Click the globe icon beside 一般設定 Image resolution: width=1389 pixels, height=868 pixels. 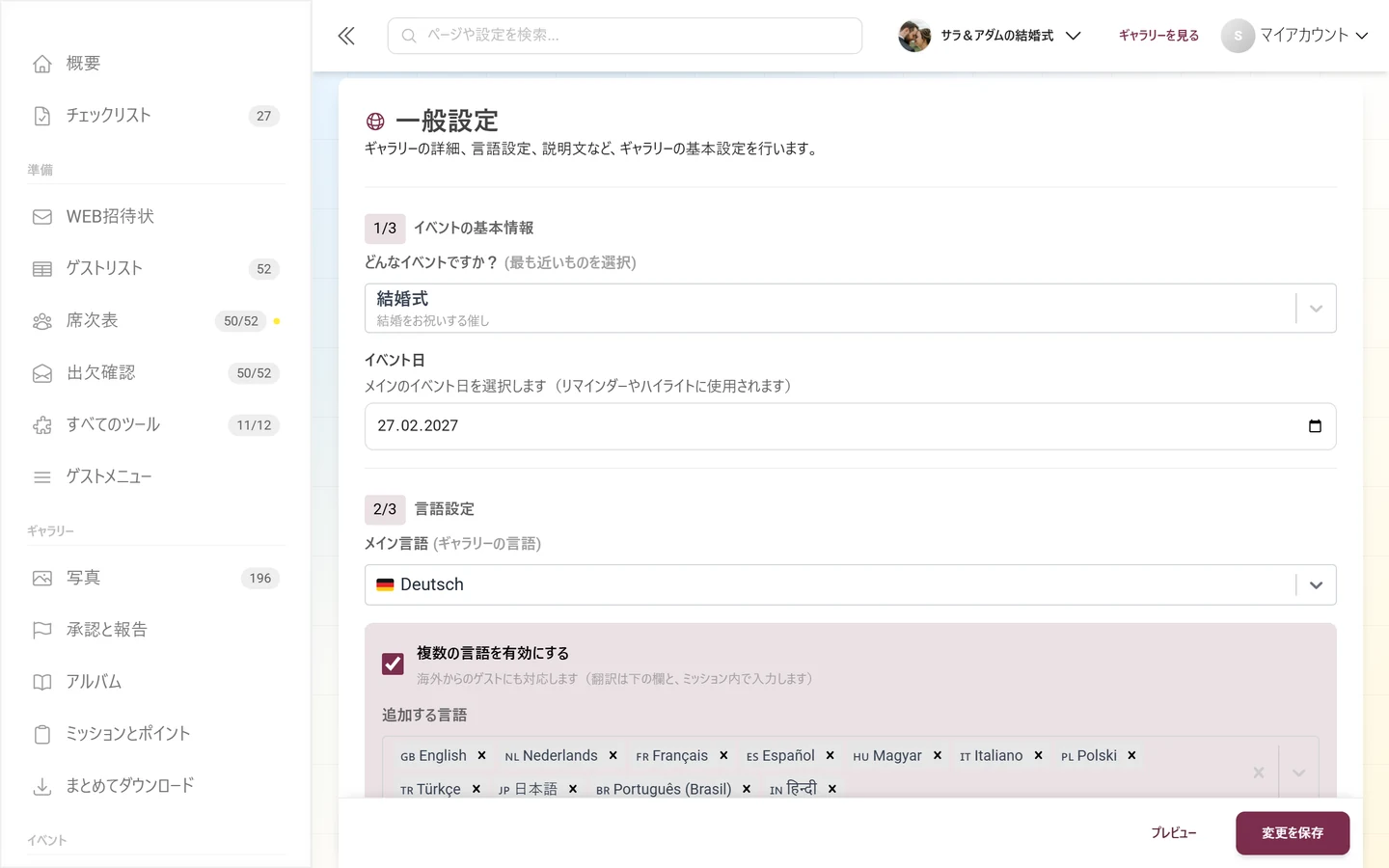click(375, 122)
